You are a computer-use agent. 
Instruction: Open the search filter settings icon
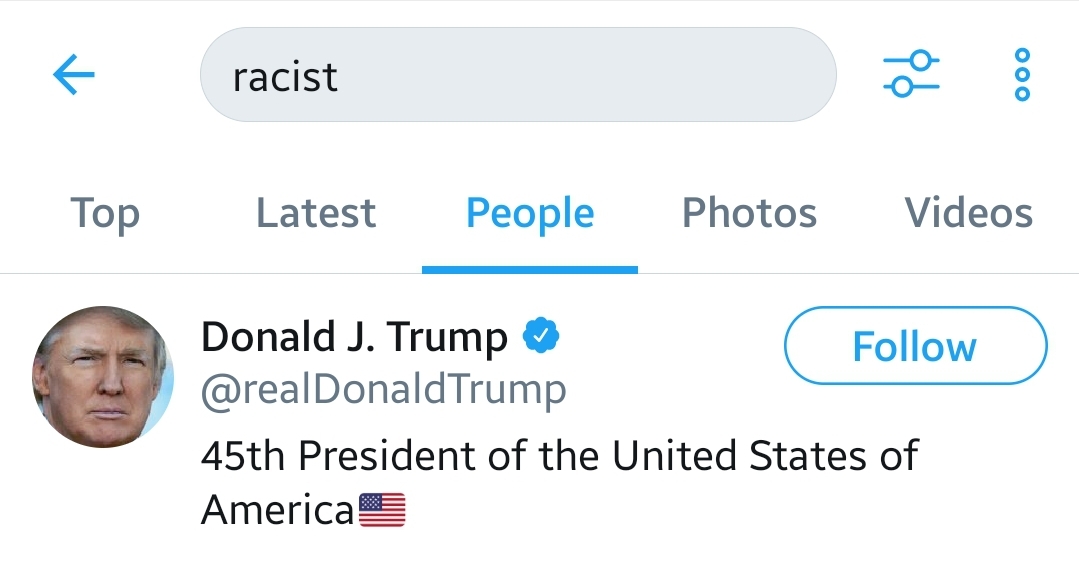click(x=910, y=75)
